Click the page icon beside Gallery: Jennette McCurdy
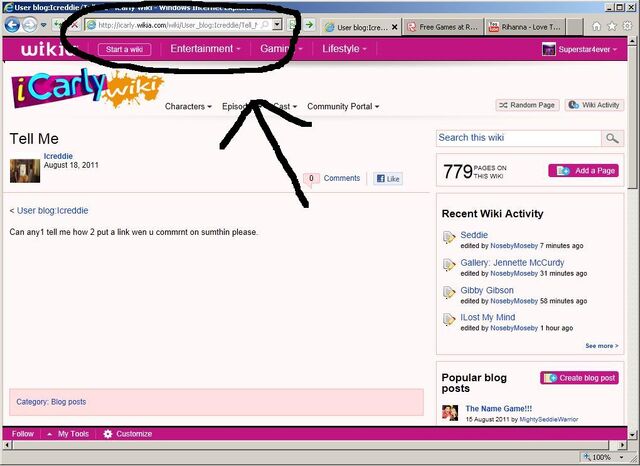Image resolution: width=640 pixels, height=466 pixels. 449,265
